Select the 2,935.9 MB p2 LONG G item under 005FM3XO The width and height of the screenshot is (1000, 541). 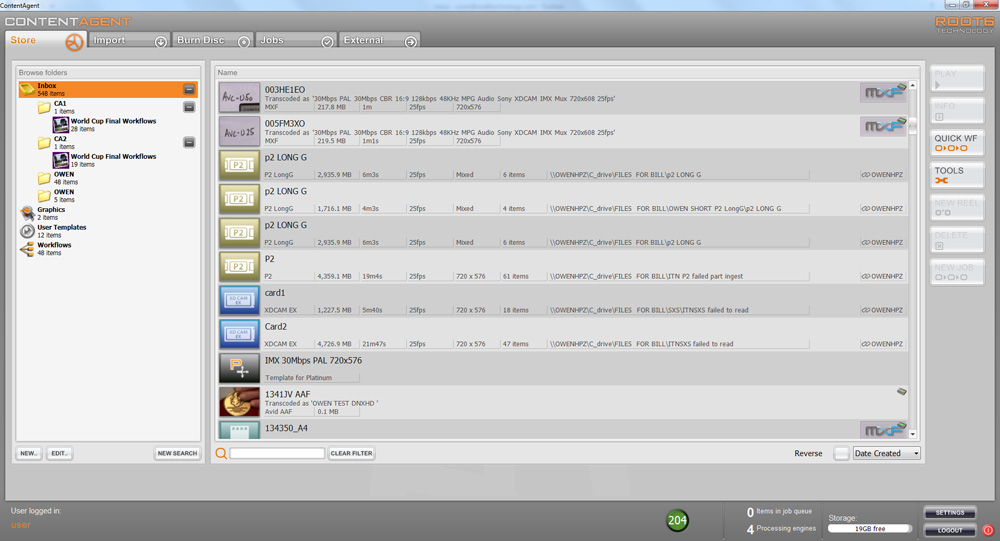[x=562, y=165]
